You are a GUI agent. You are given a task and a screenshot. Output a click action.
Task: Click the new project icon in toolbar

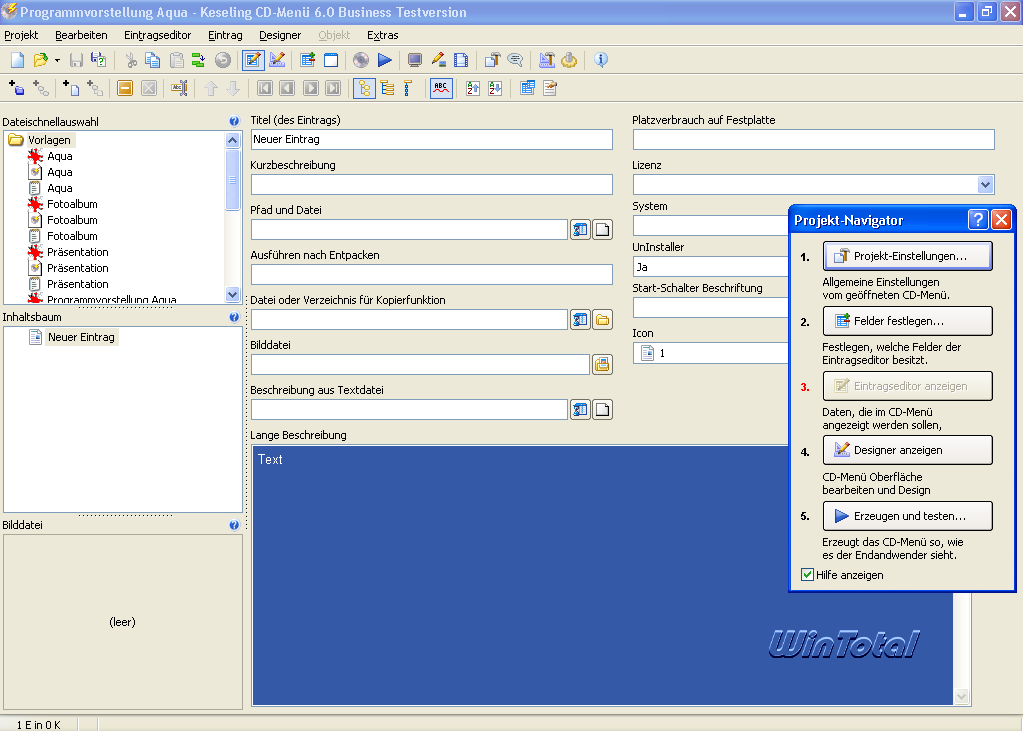pyautogui.click(x=17, y=60)
